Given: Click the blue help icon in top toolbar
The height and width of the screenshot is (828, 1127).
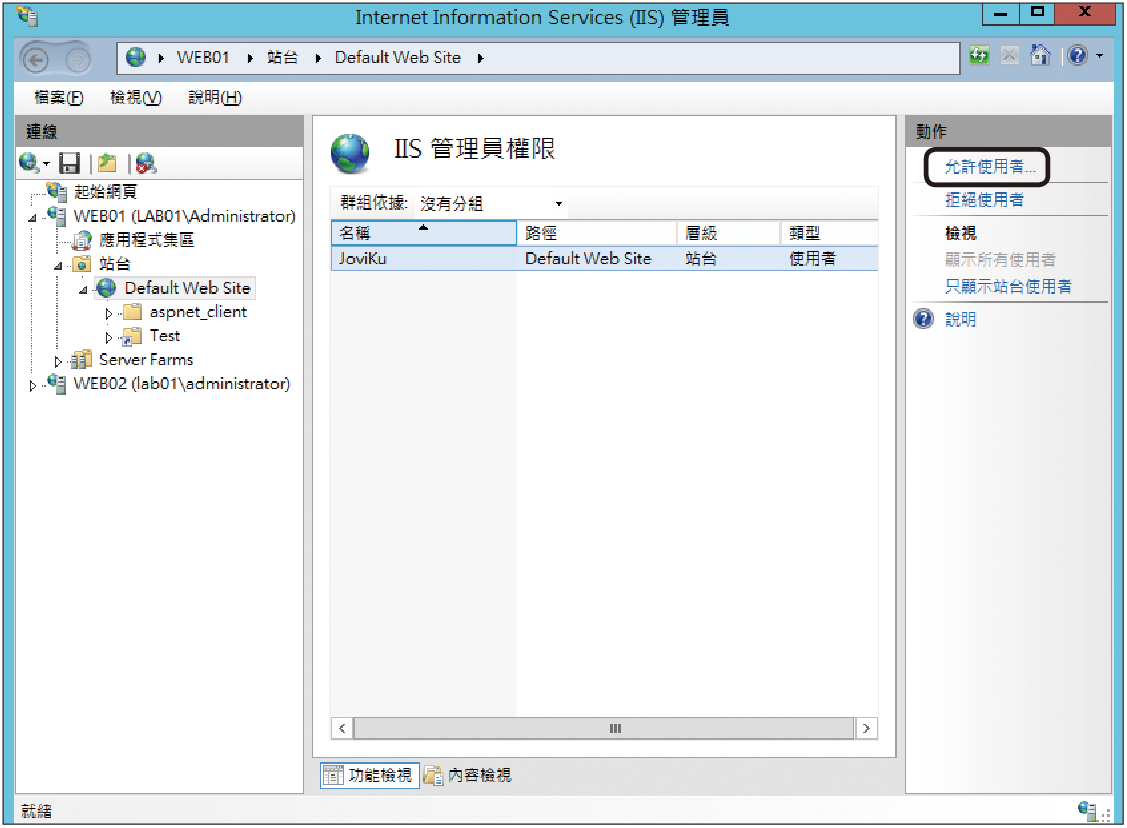Looking at the screenshot, I should [x=1077, y=55].
